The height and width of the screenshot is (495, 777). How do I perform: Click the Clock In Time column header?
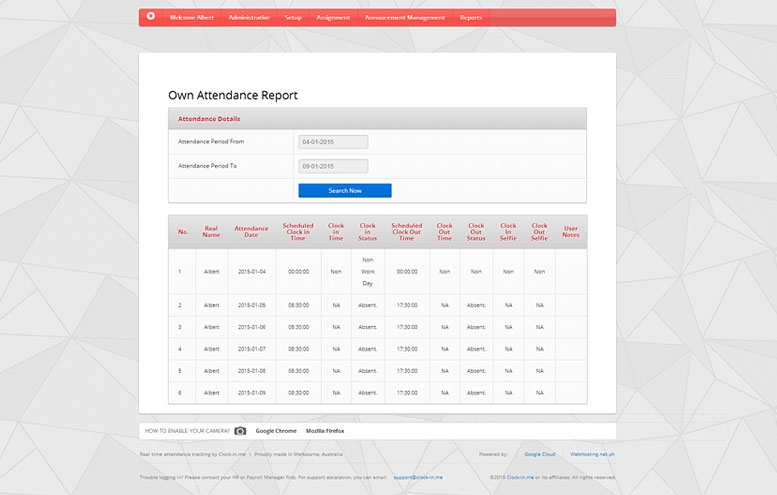coord(335,232)
